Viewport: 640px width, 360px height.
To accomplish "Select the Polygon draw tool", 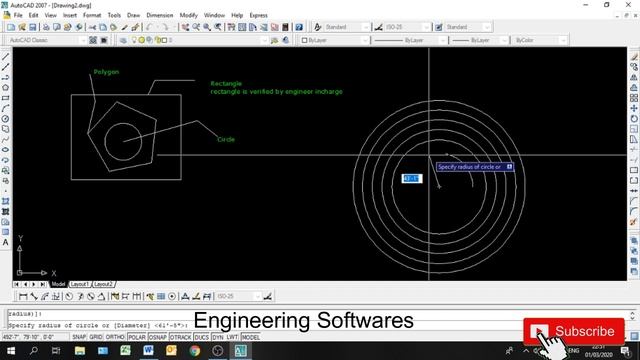I will [x=6, y=88].
